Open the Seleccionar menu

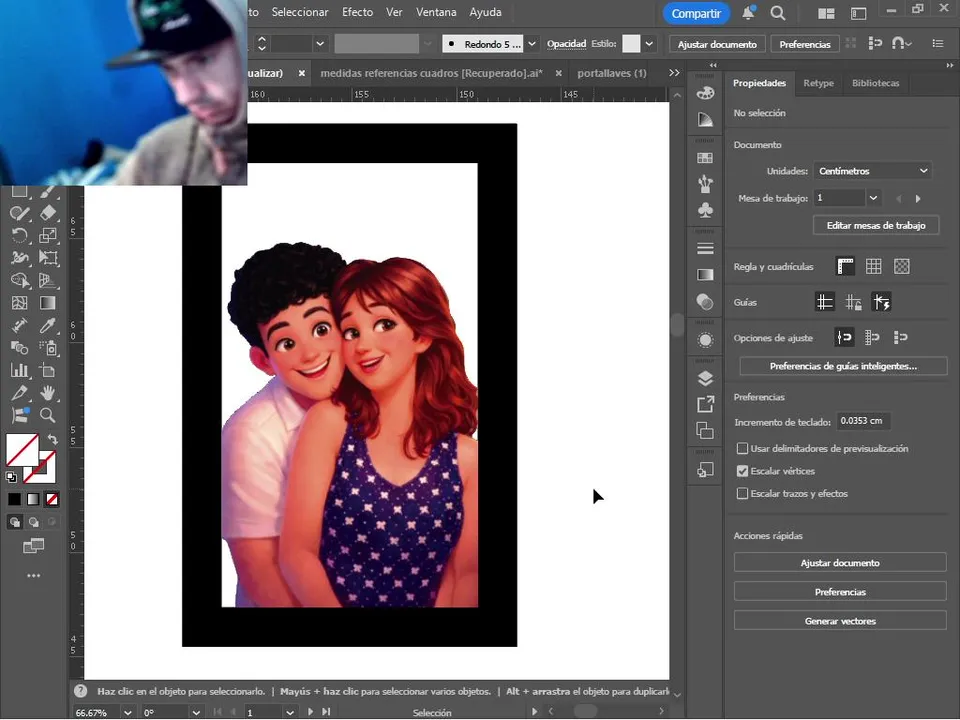(x=300, y=12)
